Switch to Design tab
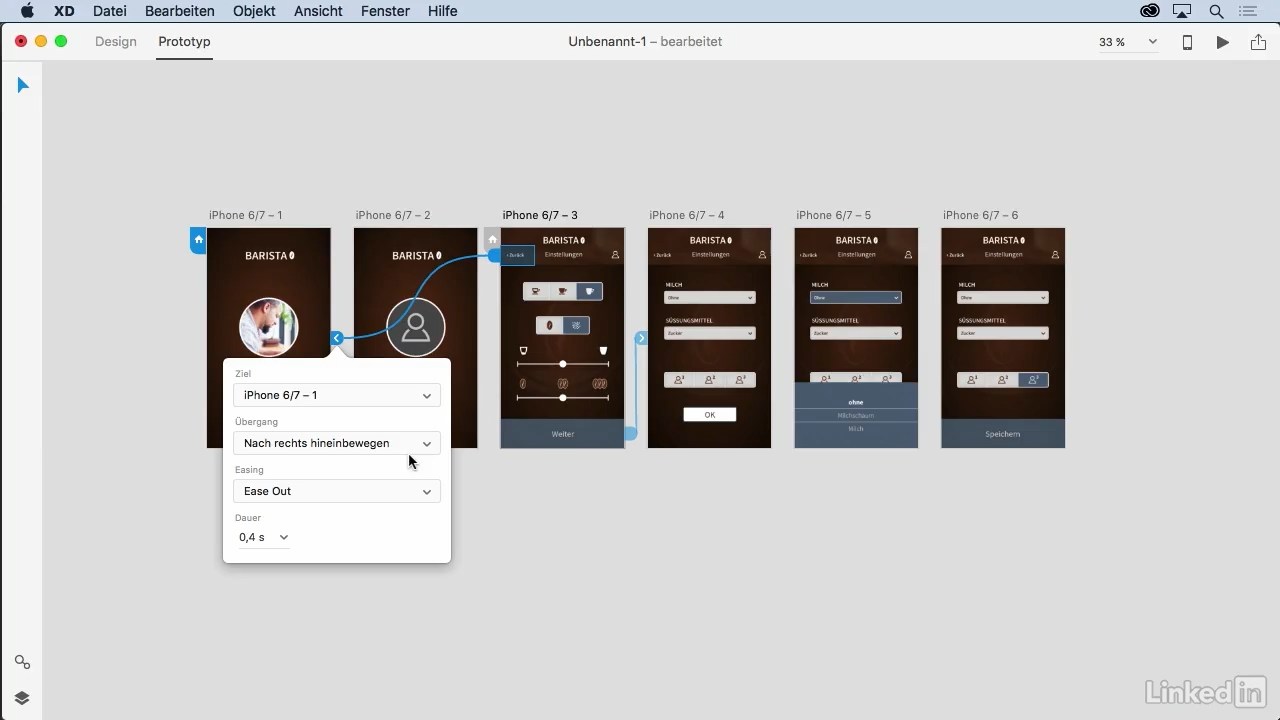 coord(116,42)
